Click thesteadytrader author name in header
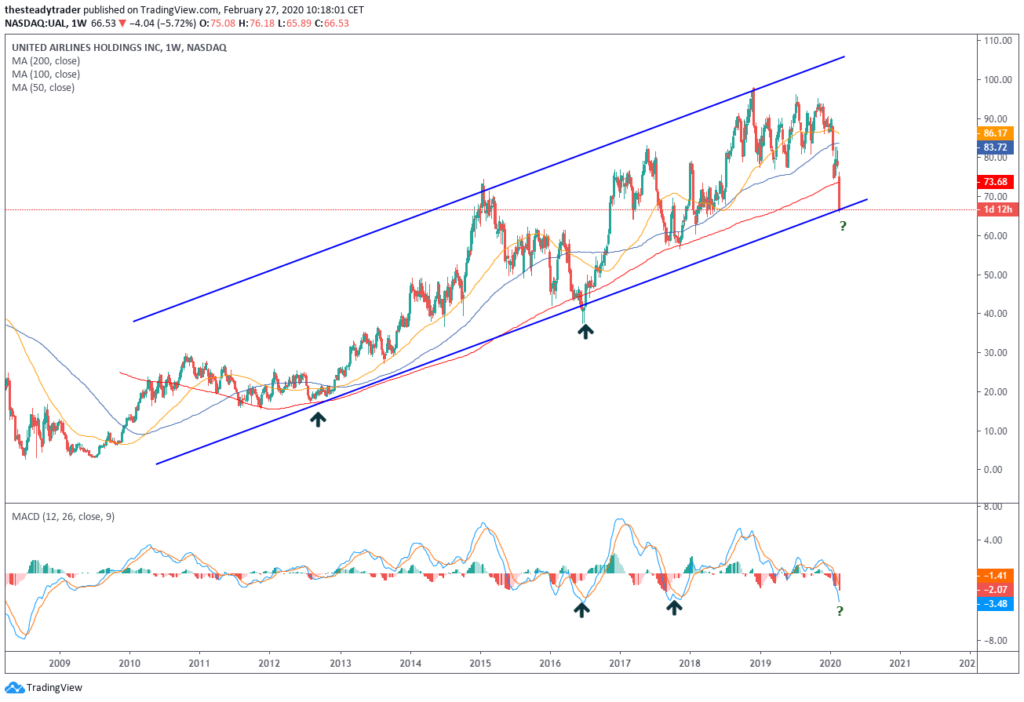1024x702 pixels. point(42,10)
